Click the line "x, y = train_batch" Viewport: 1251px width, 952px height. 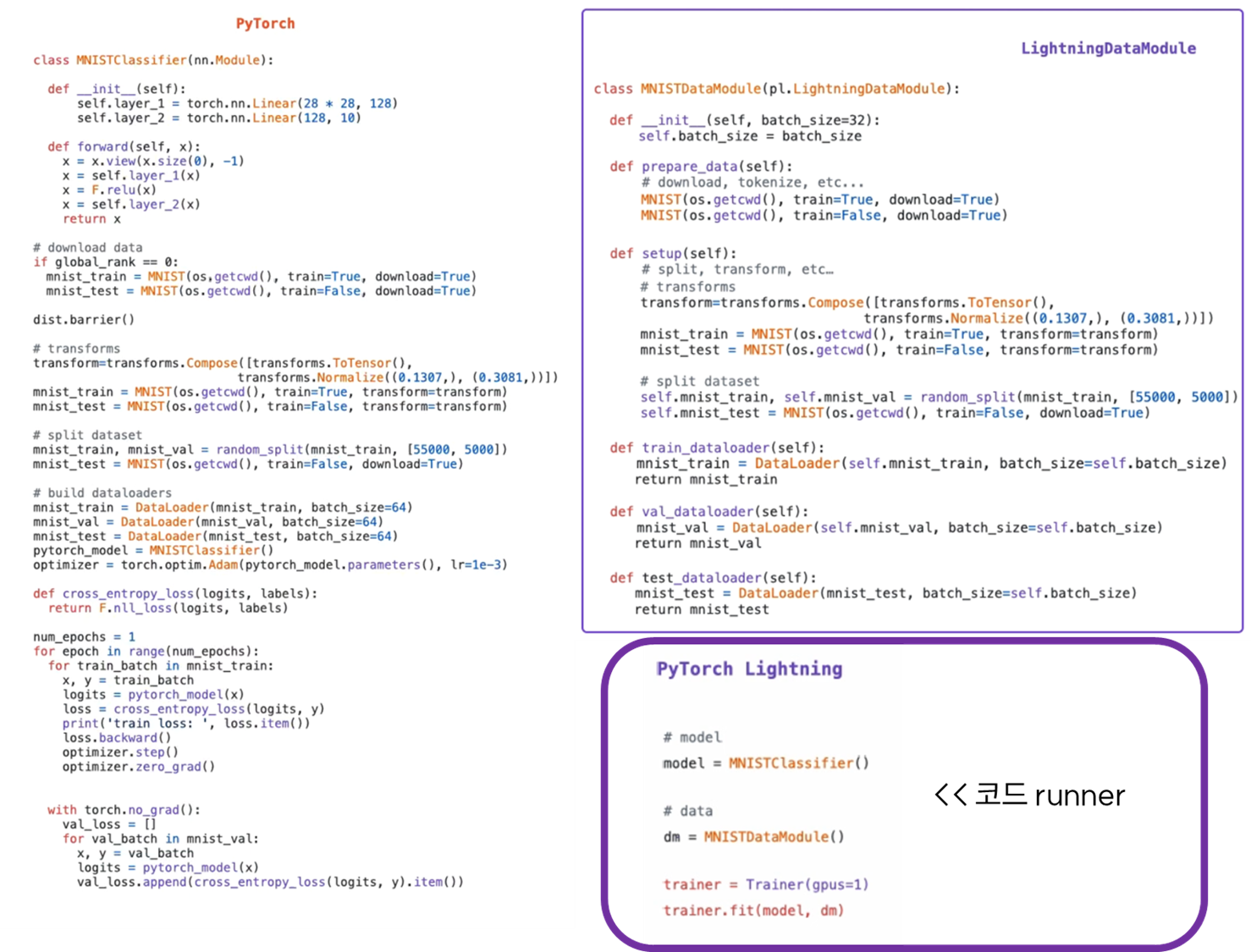click(128, 680)
